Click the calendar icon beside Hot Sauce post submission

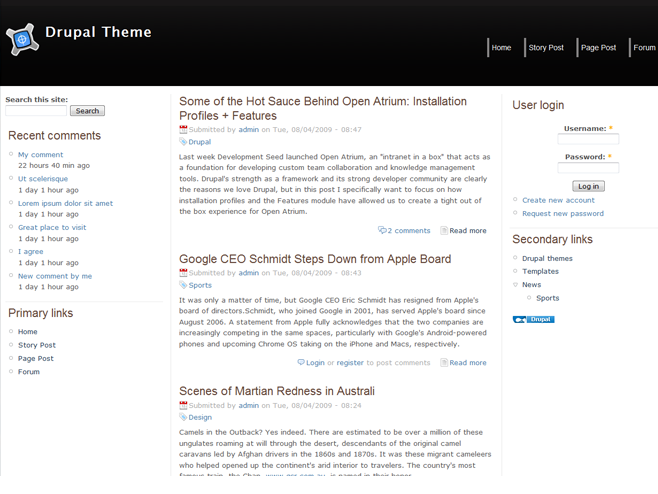pos(183,129)
